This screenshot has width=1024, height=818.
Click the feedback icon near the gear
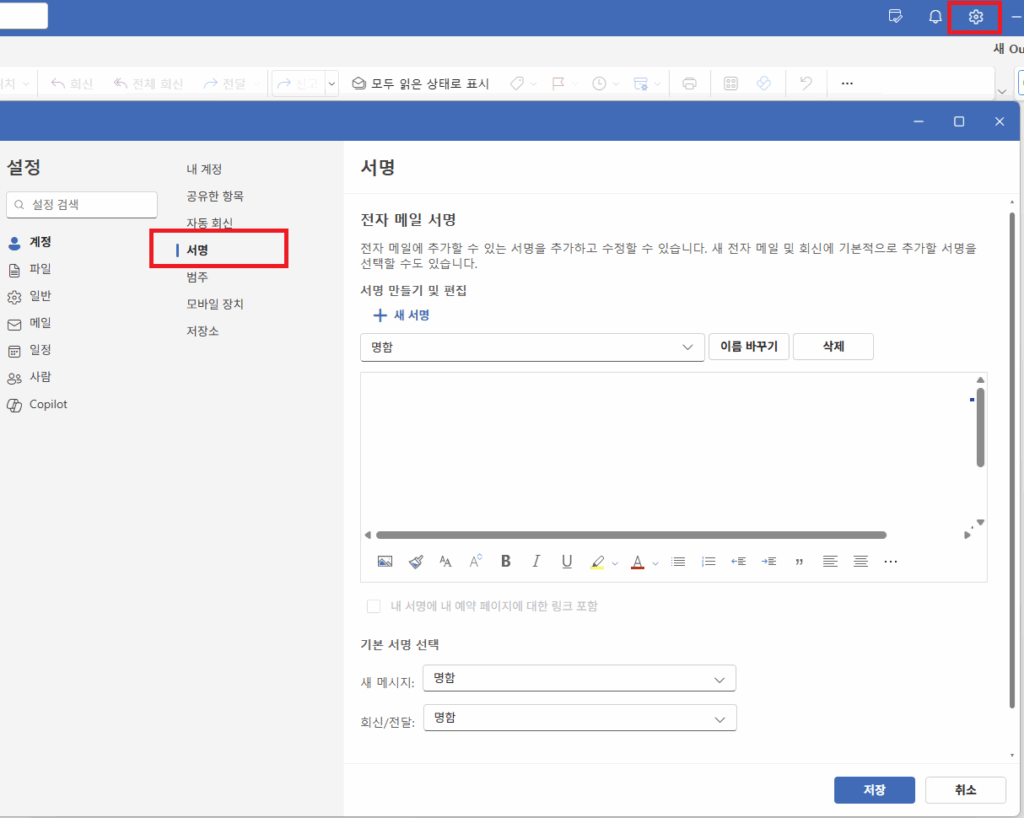pyautogui.click(x=895, y=16)
